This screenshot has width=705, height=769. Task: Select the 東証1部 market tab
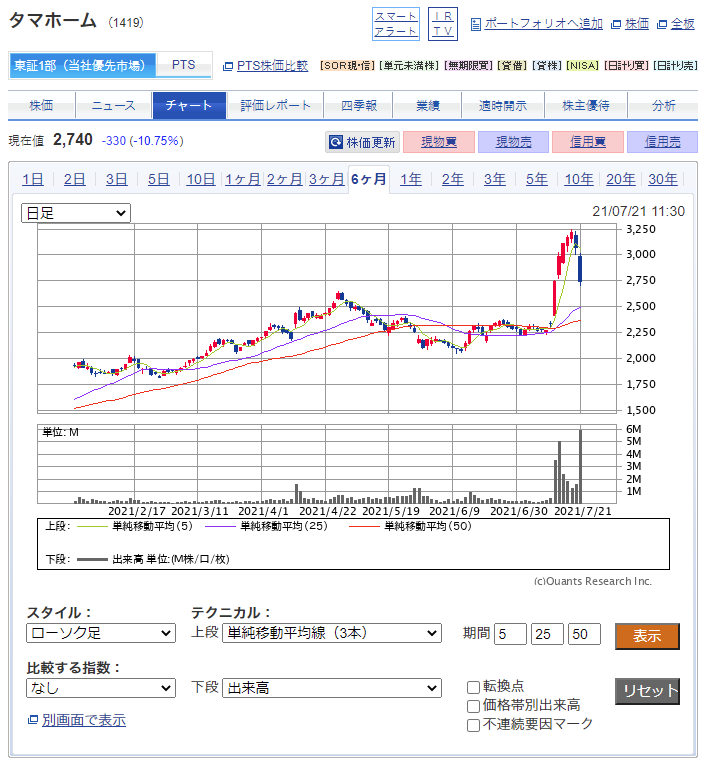pyautogui.click(x=82, y=65)
